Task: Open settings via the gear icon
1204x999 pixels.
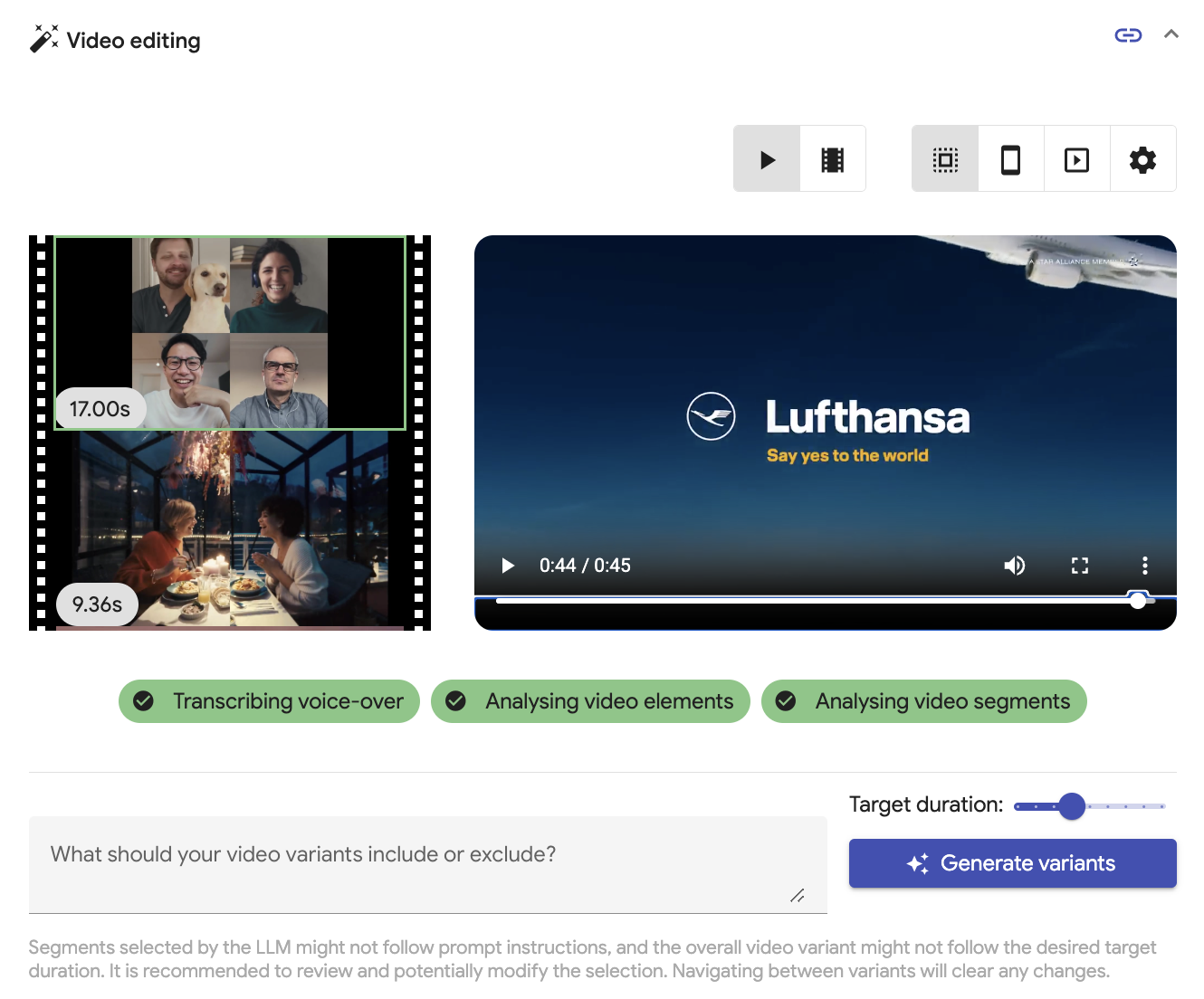Action: 1143,159
